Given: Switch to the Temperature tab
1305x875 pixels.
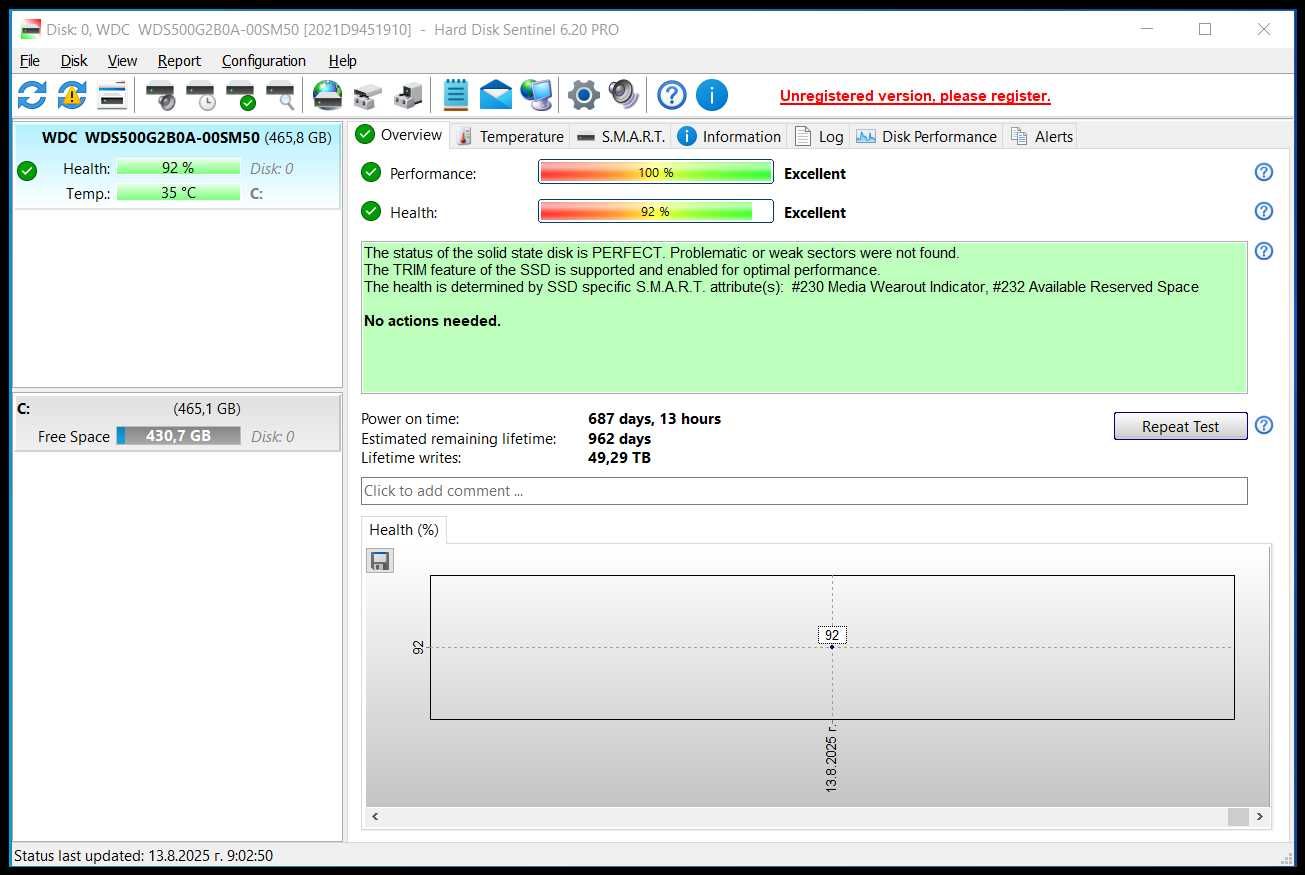Looking at the screenshot, I should coord(510,137).
